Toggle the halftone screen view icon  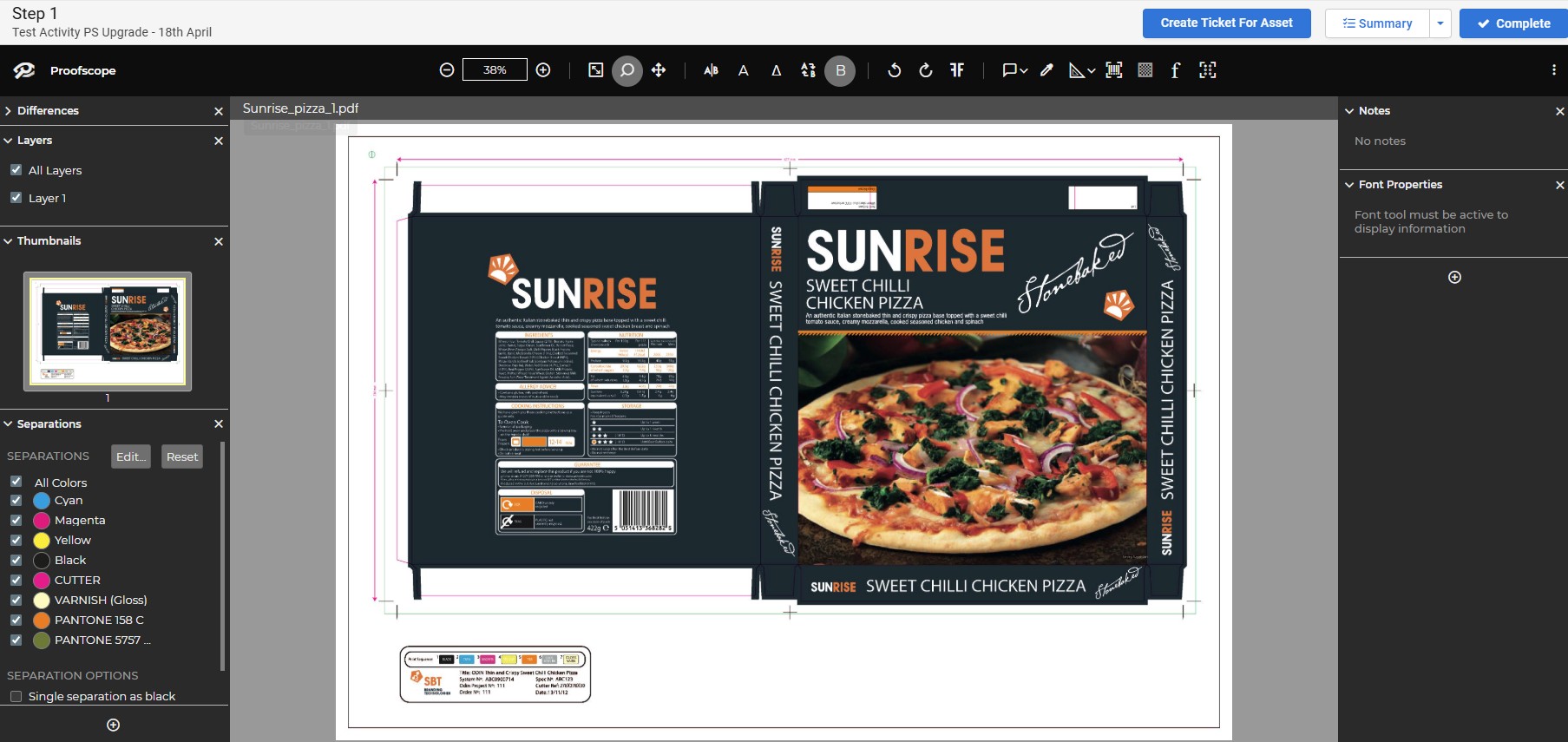tap(1145, 70)
